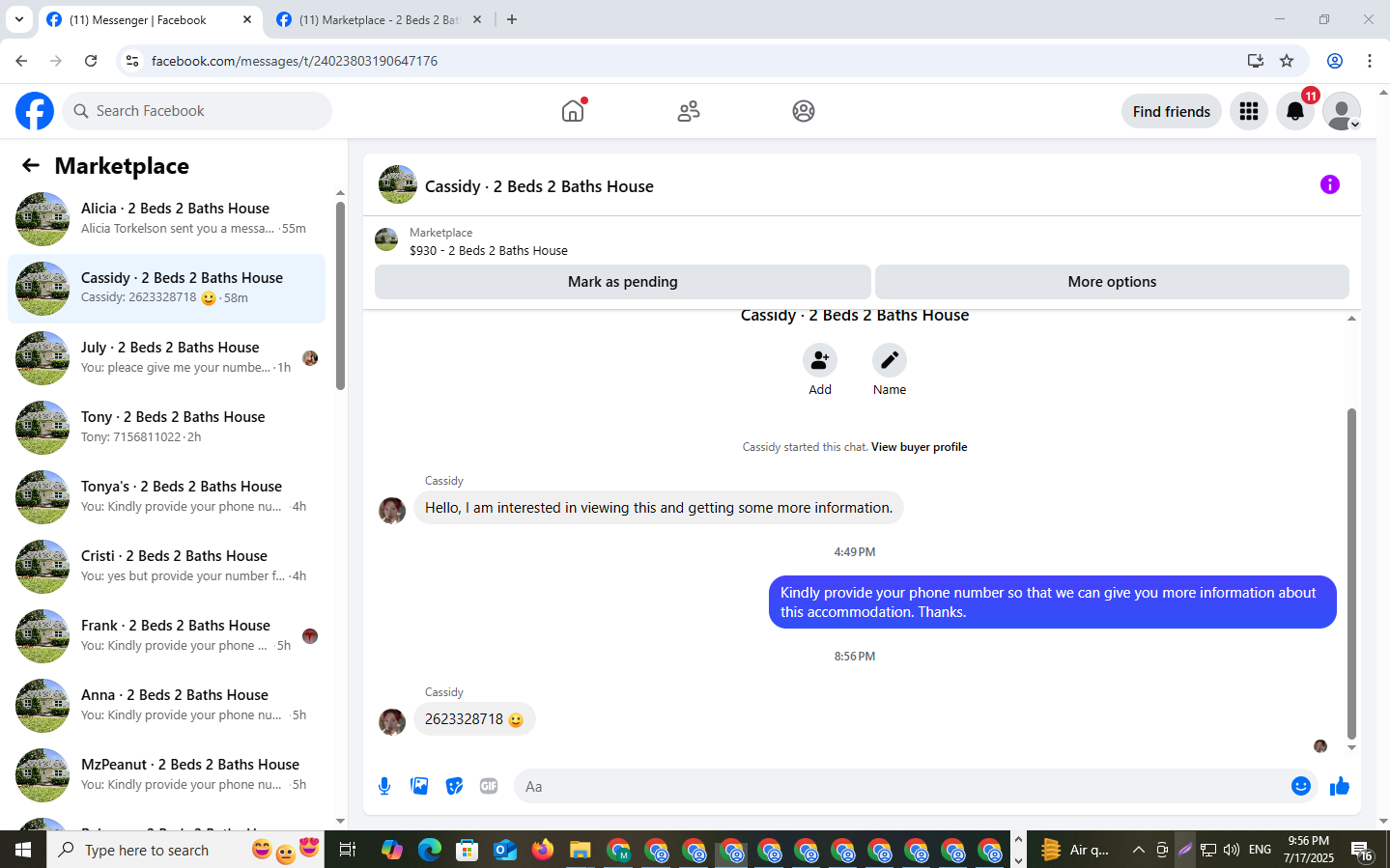This screenshot has width=1390, height=868.
Task: Open July's 2 Beds 2 Baths chat
Action: point(166,358)
